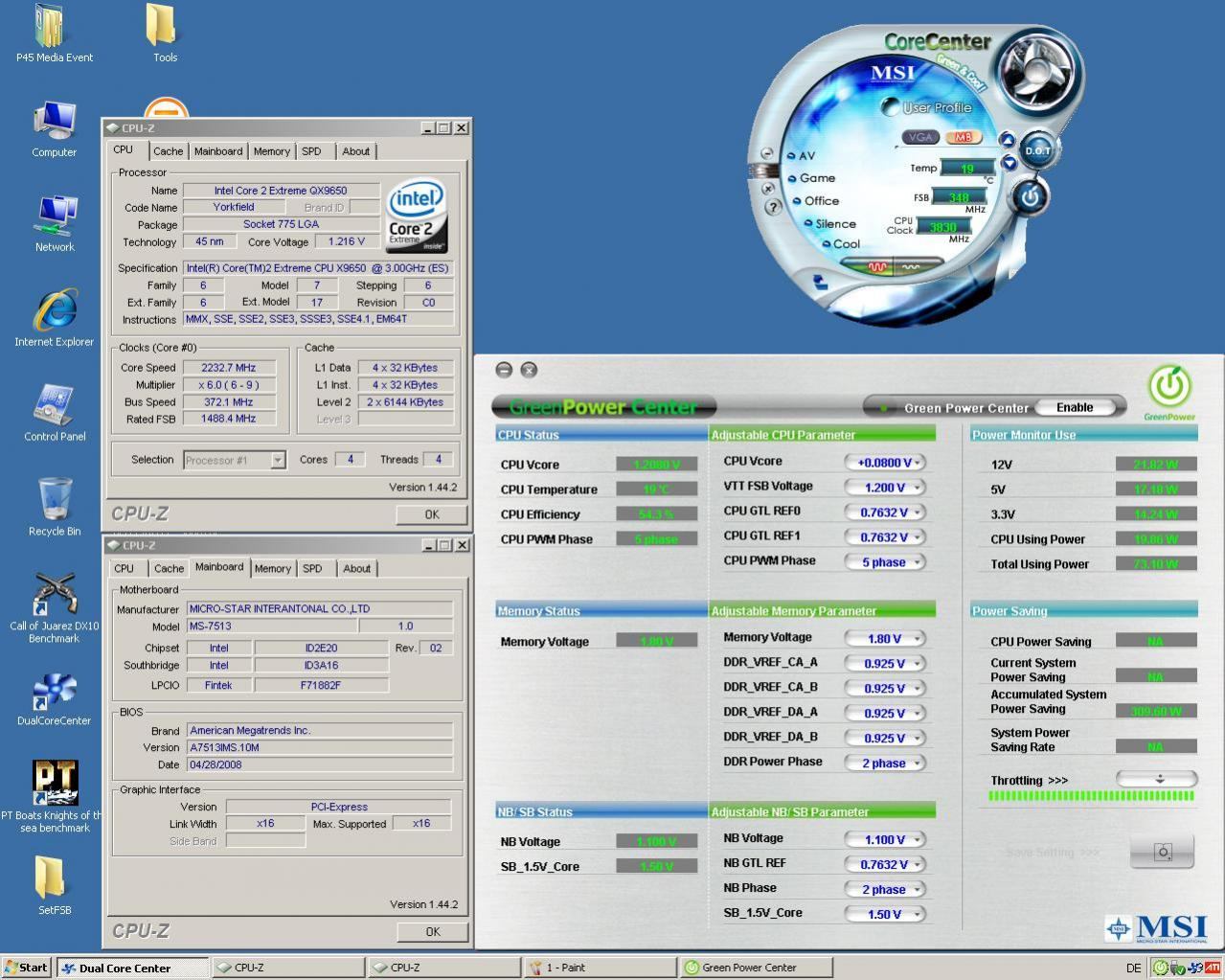Click OK in CPU-Z mainboard window
This screenshot has width=1225, height=980.
(433, 931)
